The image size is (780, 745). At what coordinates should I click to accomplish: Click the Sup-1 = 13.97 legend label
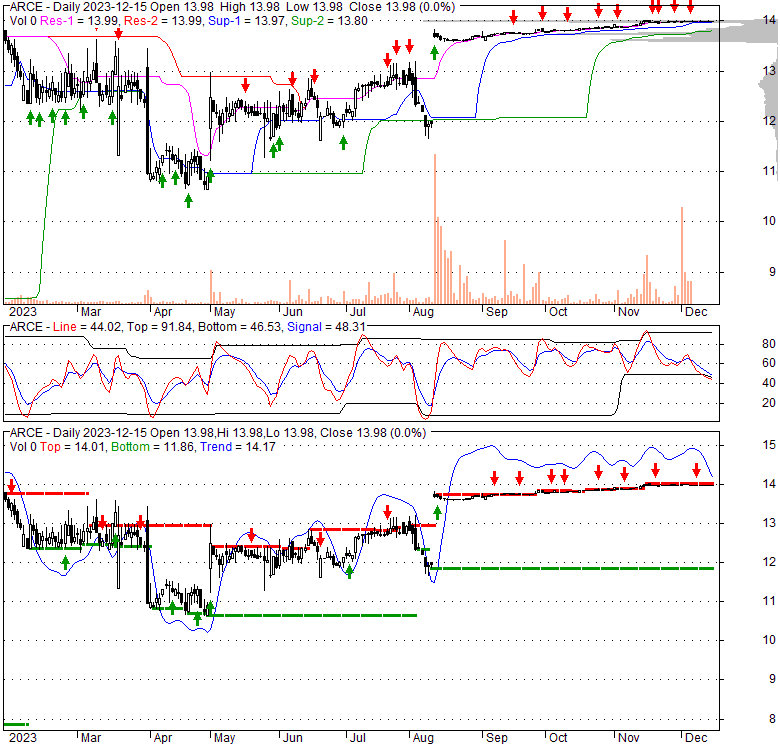point(247,21)
